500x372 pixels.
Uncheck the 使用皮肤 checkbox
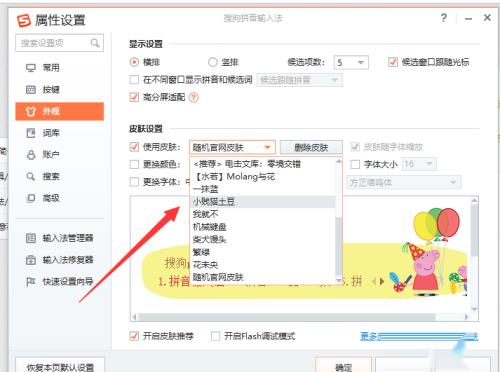click(x=134, y=147)
